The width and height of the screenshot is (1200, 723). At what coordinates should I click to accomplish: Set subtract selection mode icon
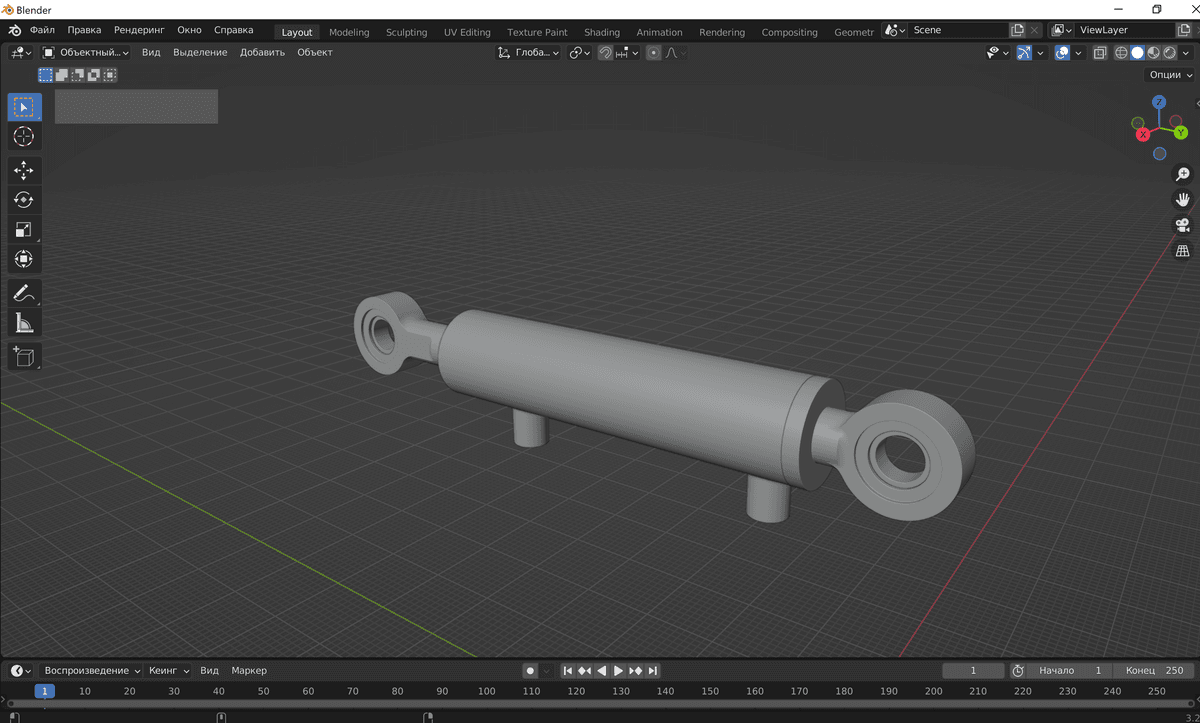[78, 74]
